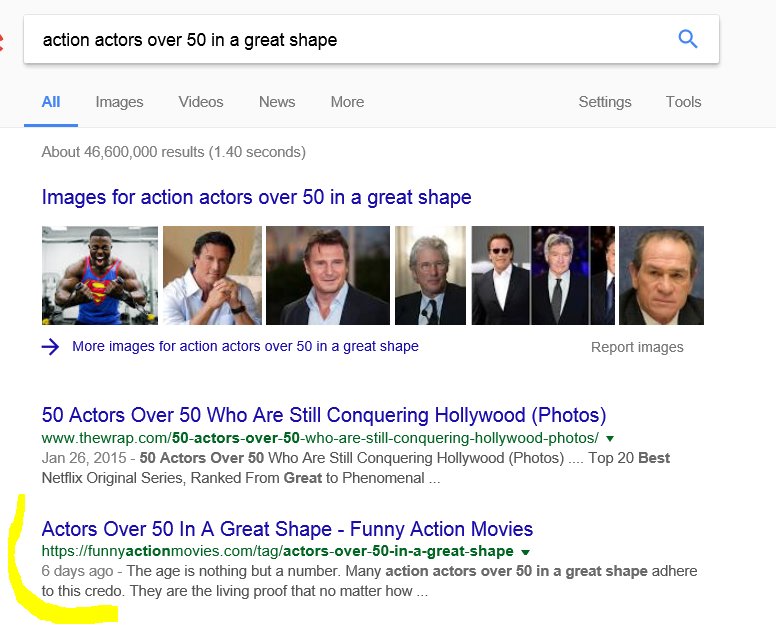
Task: Expand dropdown arrow next to thewrap.com URL
Action: point(610,438)
